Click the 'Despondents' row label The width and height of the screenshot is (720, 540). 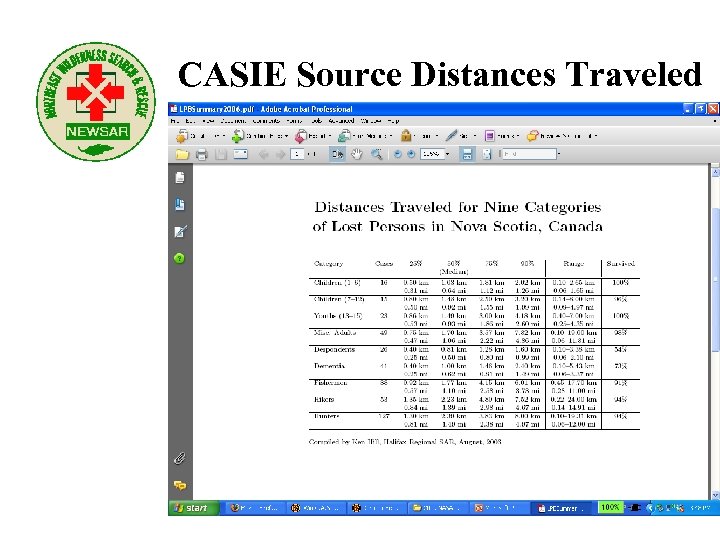[x=334, y=349]
